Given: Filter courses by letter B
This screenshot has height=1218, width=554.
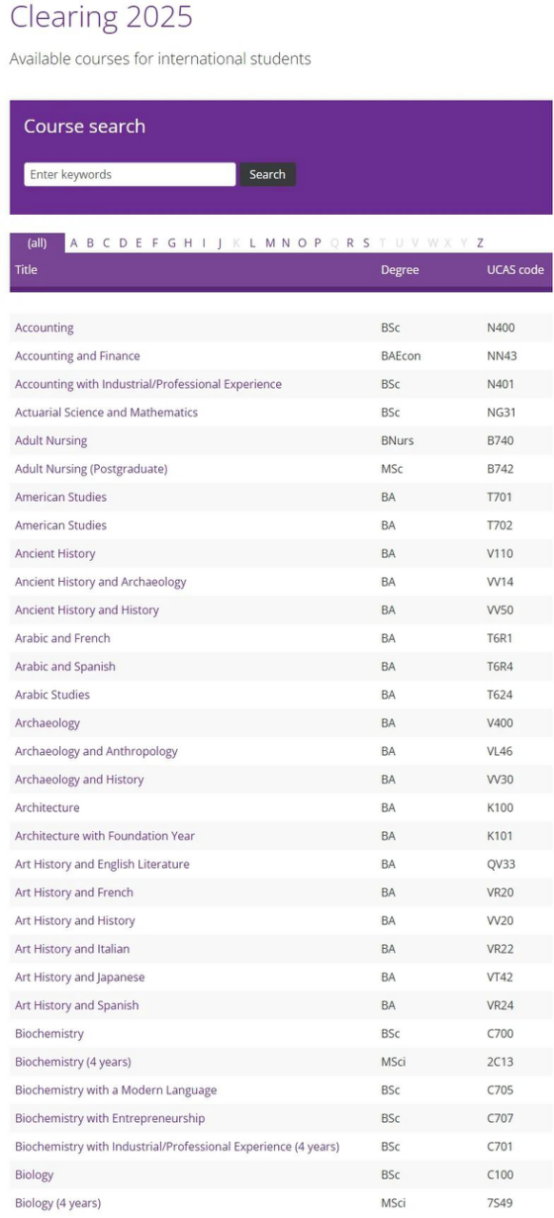Looking at the screenshot, I should pos(90,243).
